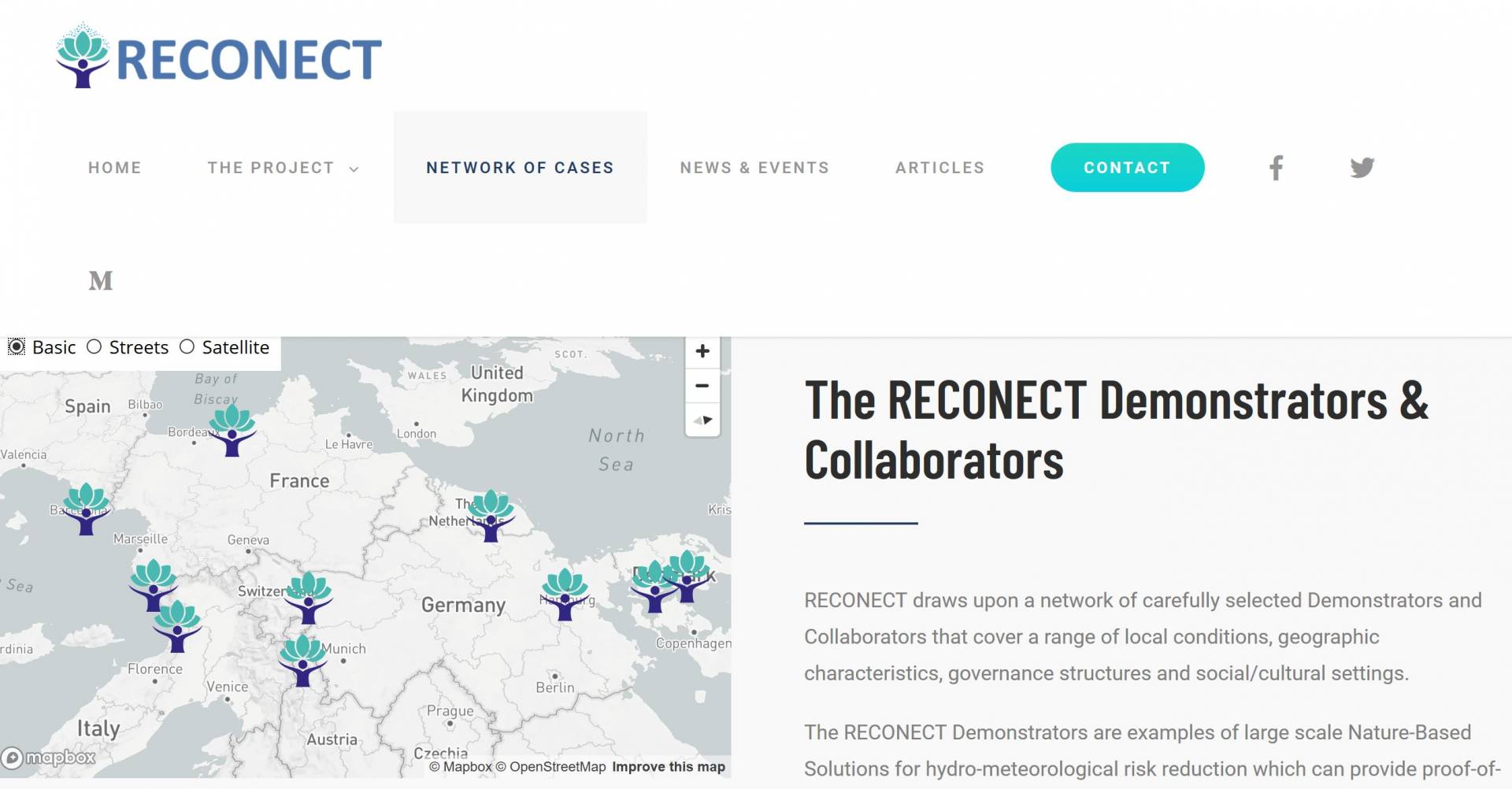The image size is (1512, 789).
Task: Click the Prague label on map
Action: (x=450, y=711)
